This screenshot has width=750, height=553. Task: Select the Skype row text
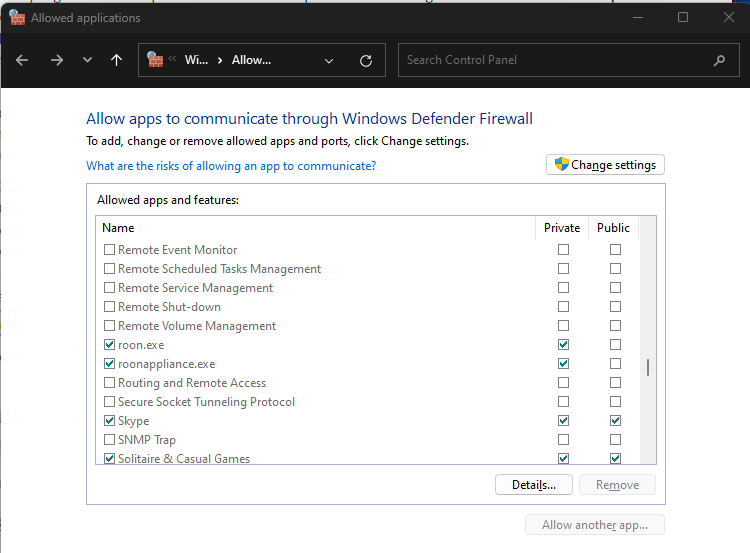[133, 421]
